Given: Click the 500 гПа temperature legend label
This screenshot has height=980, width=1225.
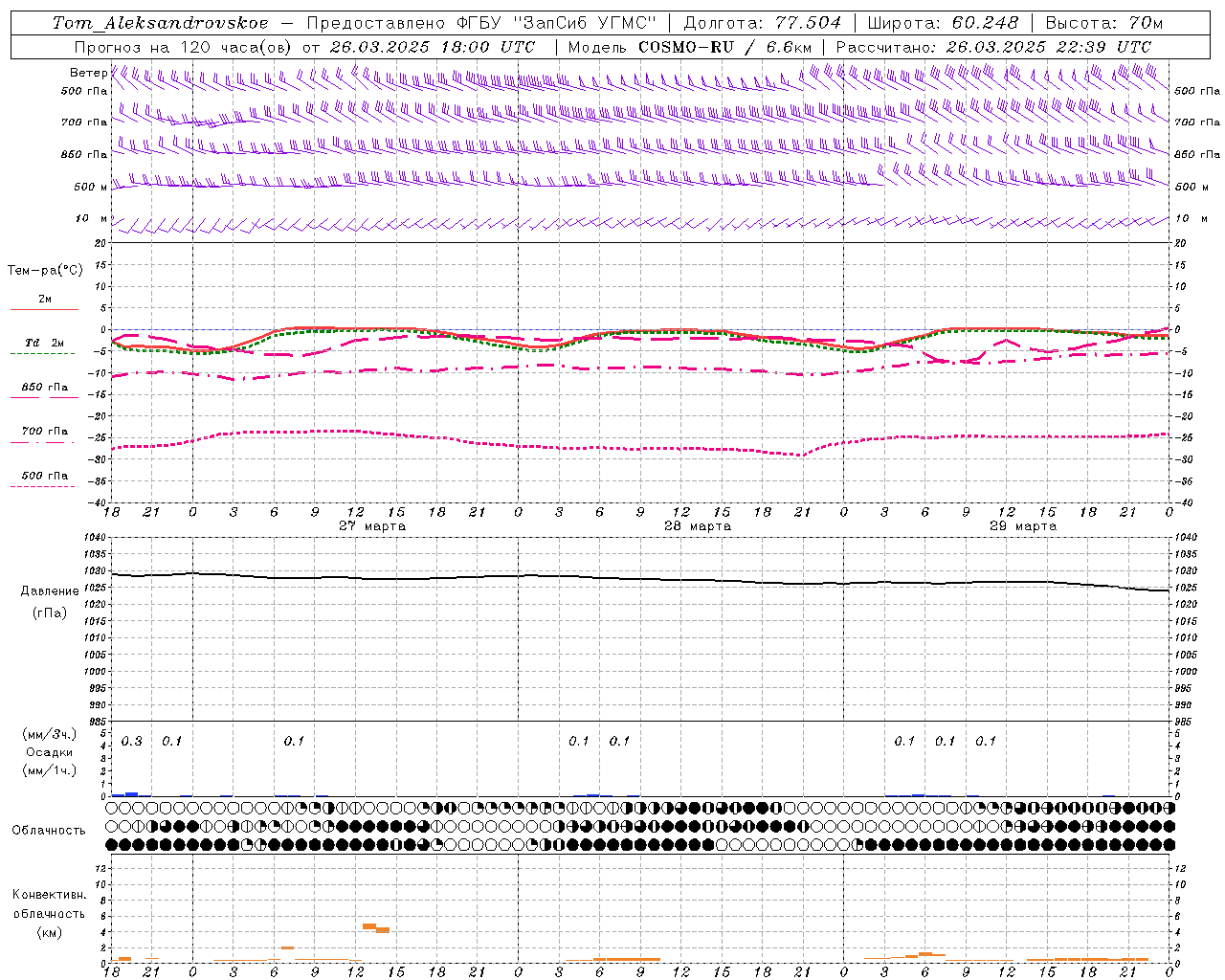Looking at the screenshot, I should tap(44, 476).
